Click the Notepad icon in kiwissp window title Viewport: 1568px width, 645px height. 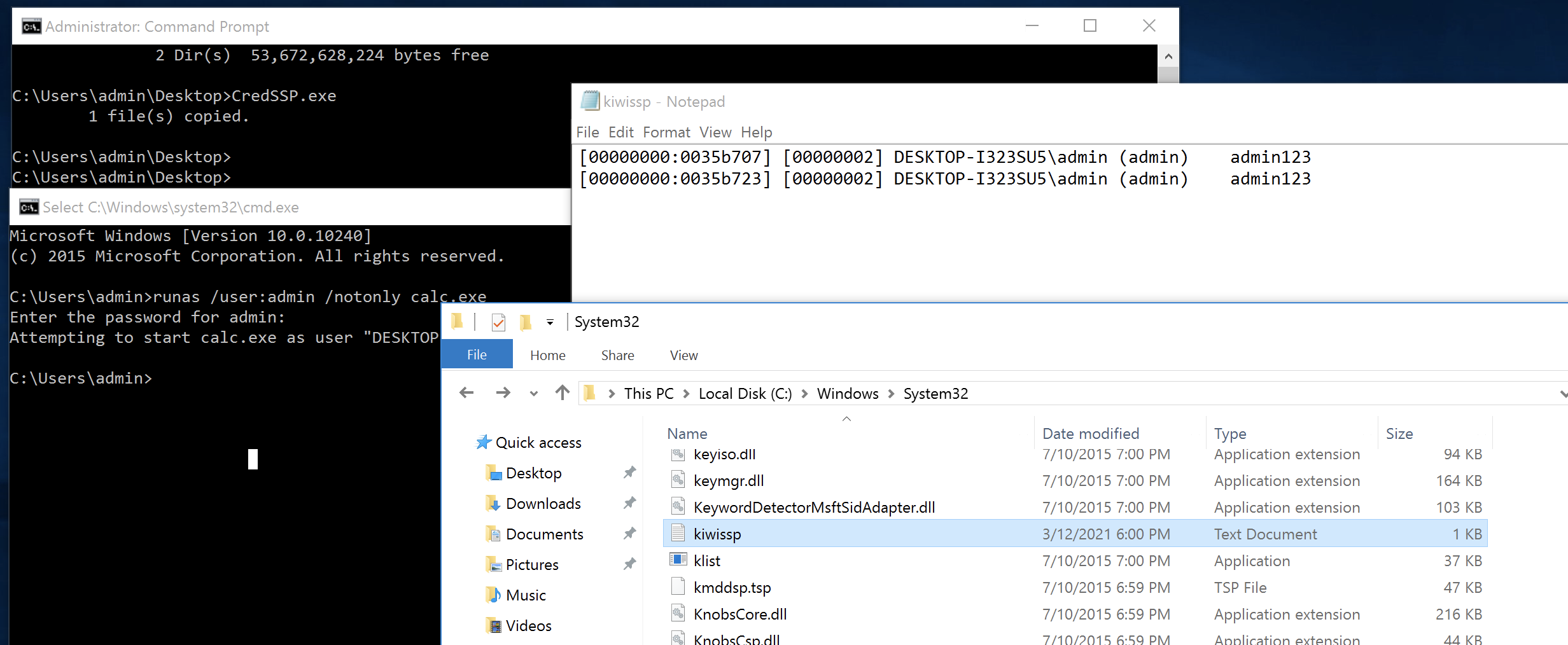pos(590,101)
